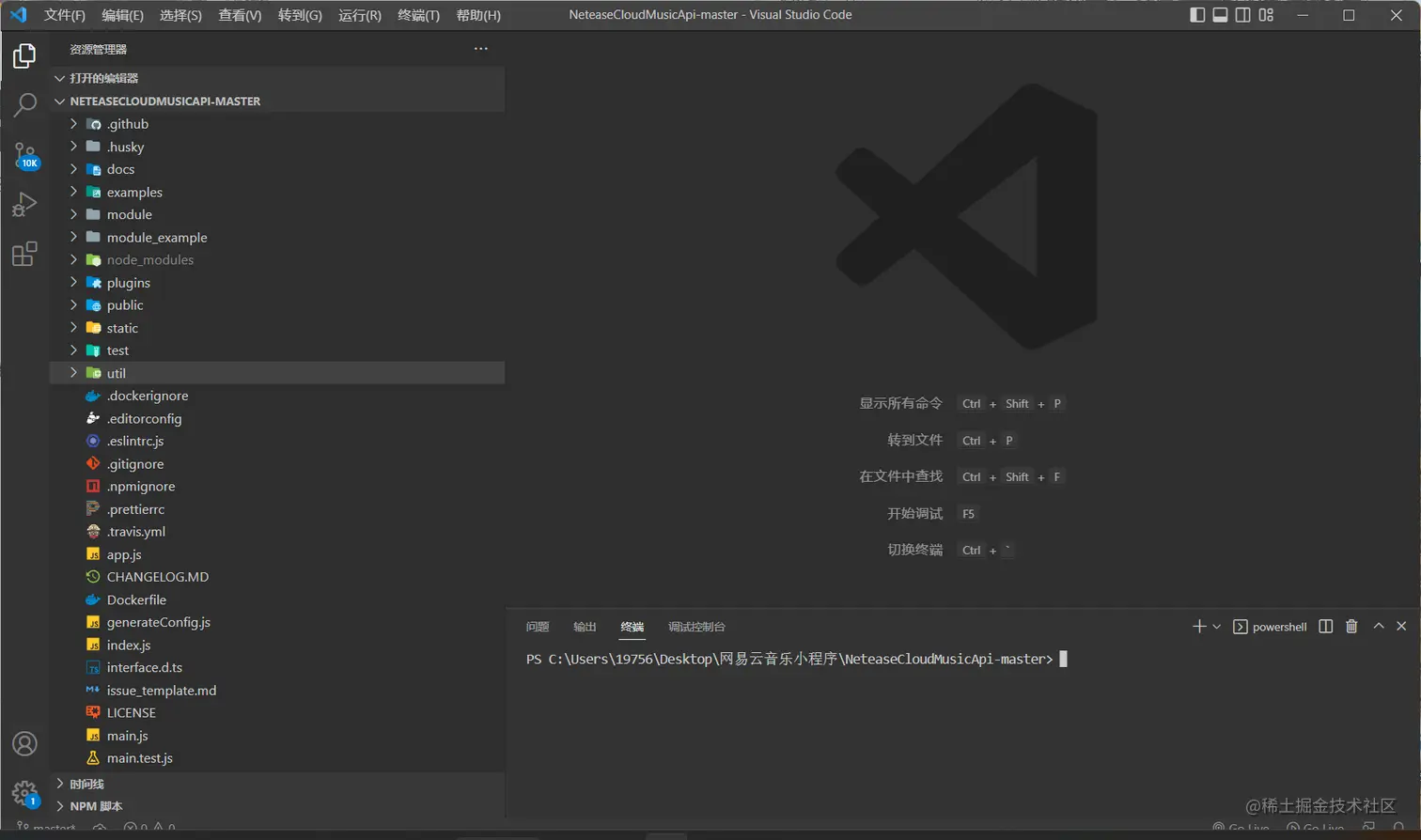Collapse NETEASECLOUDMUSICAPI-MASTER root folder
1421x840 pixels.
coord(277,101)
